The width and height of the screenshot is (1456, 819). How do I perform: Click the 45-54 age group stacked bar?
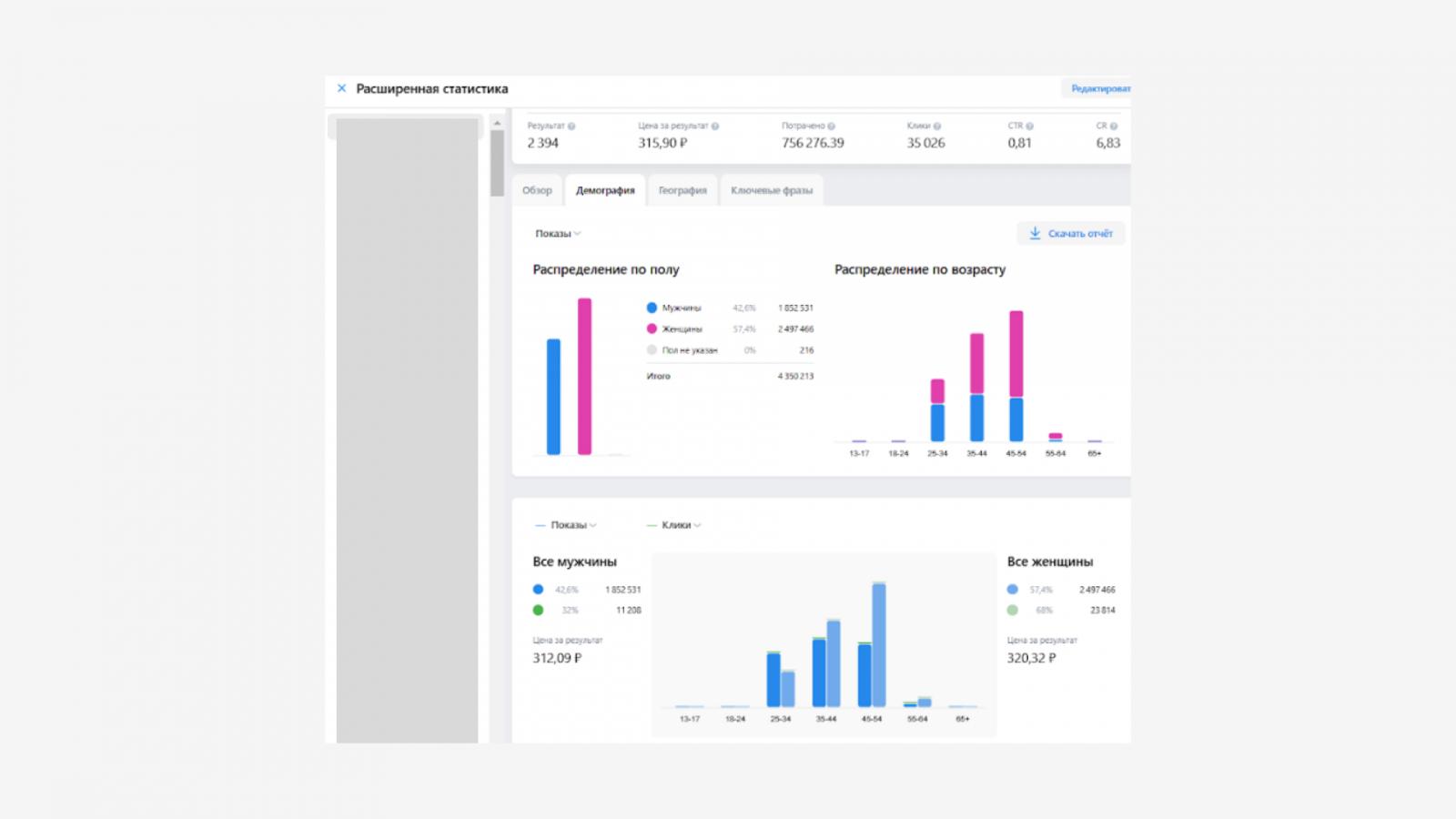pyautogui.click(x=1016, y=376)
